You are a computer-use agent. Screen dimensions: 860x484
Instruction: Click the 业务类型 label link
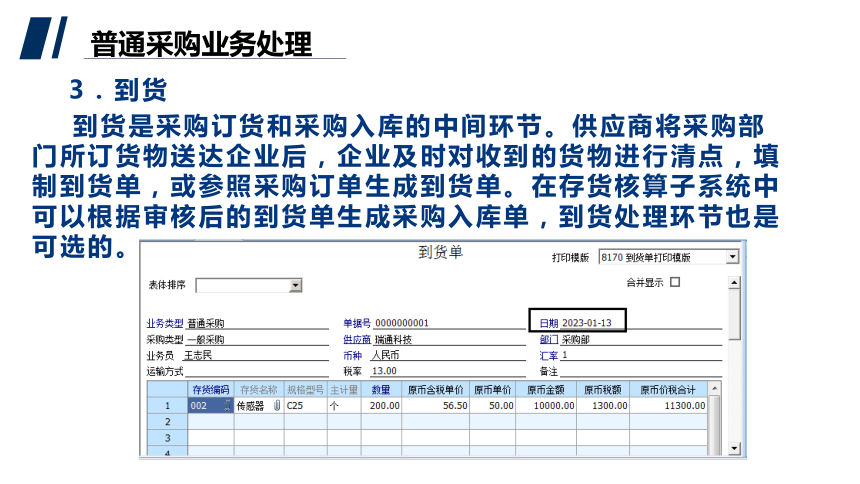[x=165, y=323]
